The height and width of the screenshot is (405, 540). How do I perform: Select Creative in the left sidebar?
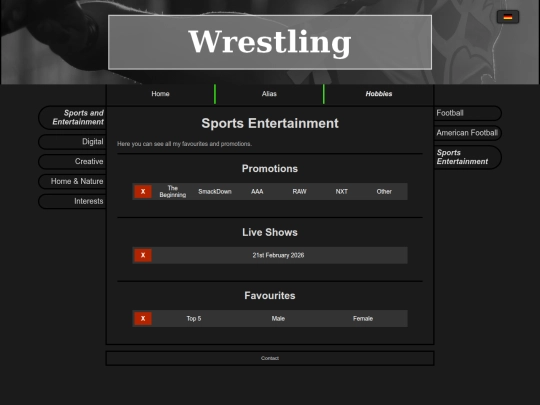(x=73, y=162)
